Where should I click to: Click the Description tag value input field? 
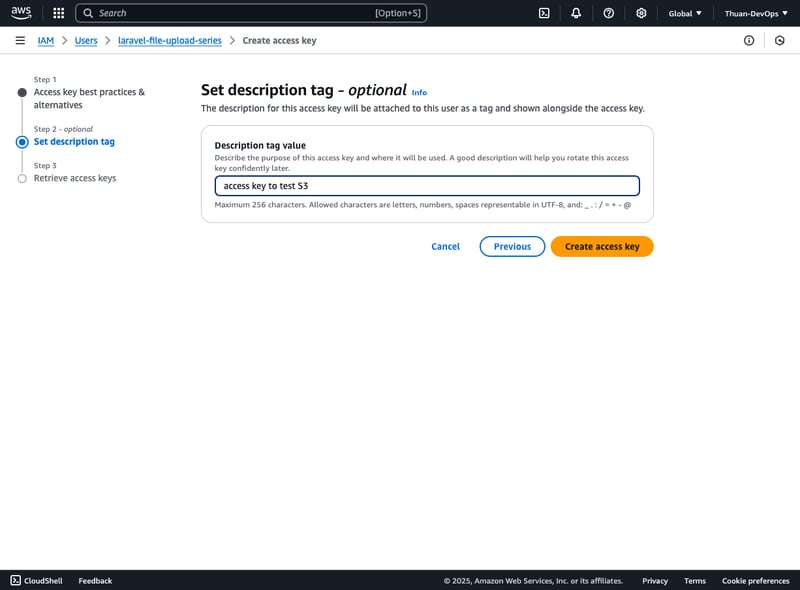coord(427,186)
